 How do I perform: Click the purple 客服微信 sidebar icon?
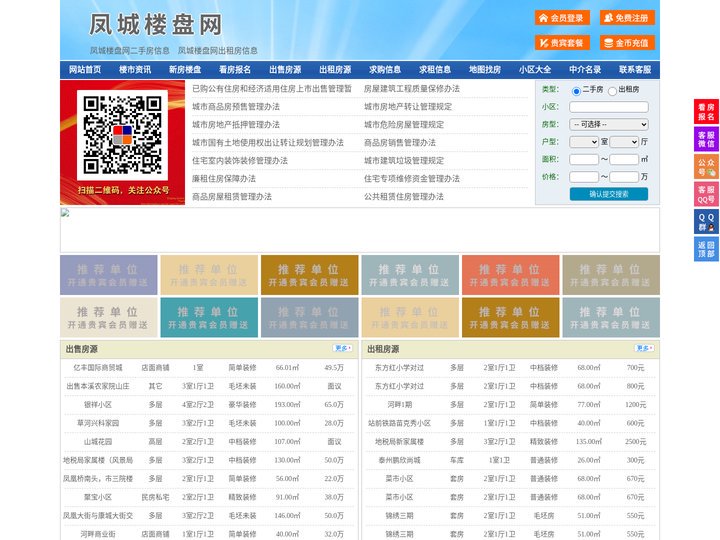[x=706, y=139]
